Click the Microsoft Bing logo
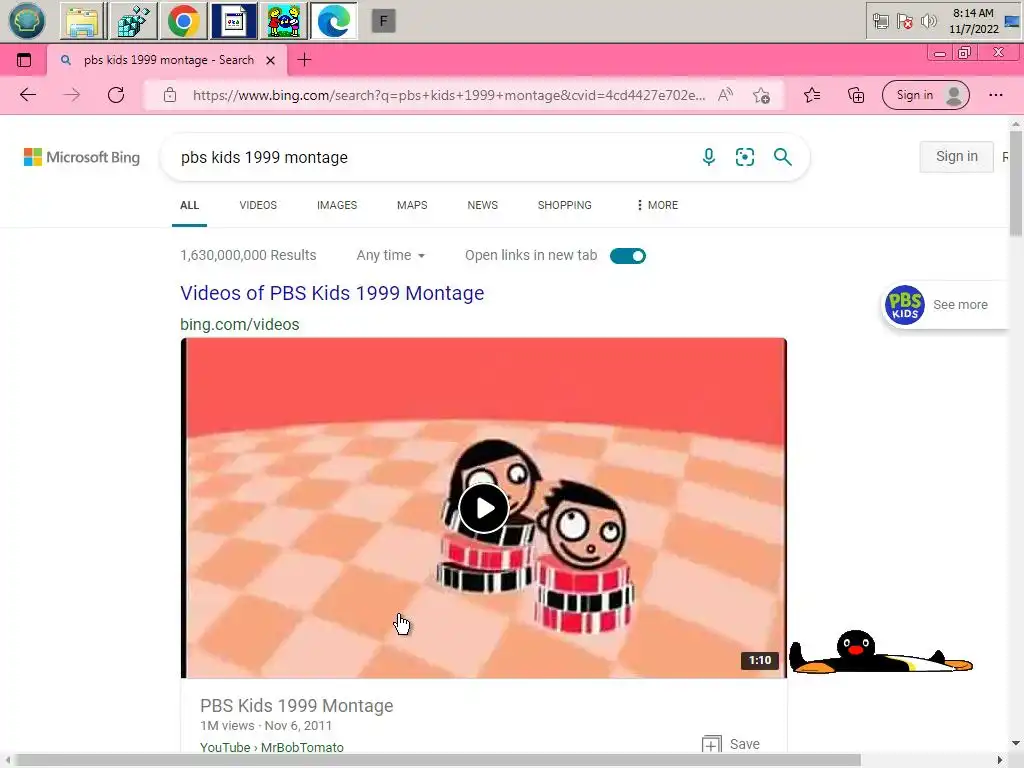1024x768 pixels. coord(82,157)
